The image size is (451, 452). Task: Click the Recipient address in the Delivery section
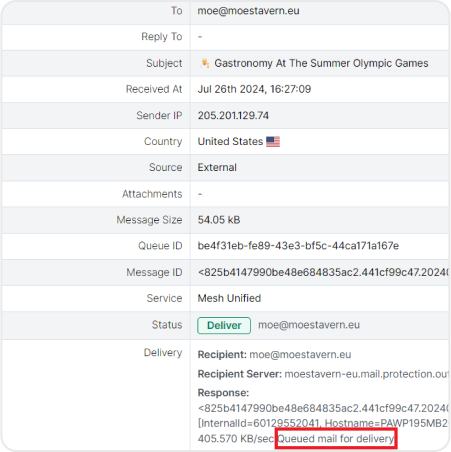pyautogui.click(x=300, y=354)
